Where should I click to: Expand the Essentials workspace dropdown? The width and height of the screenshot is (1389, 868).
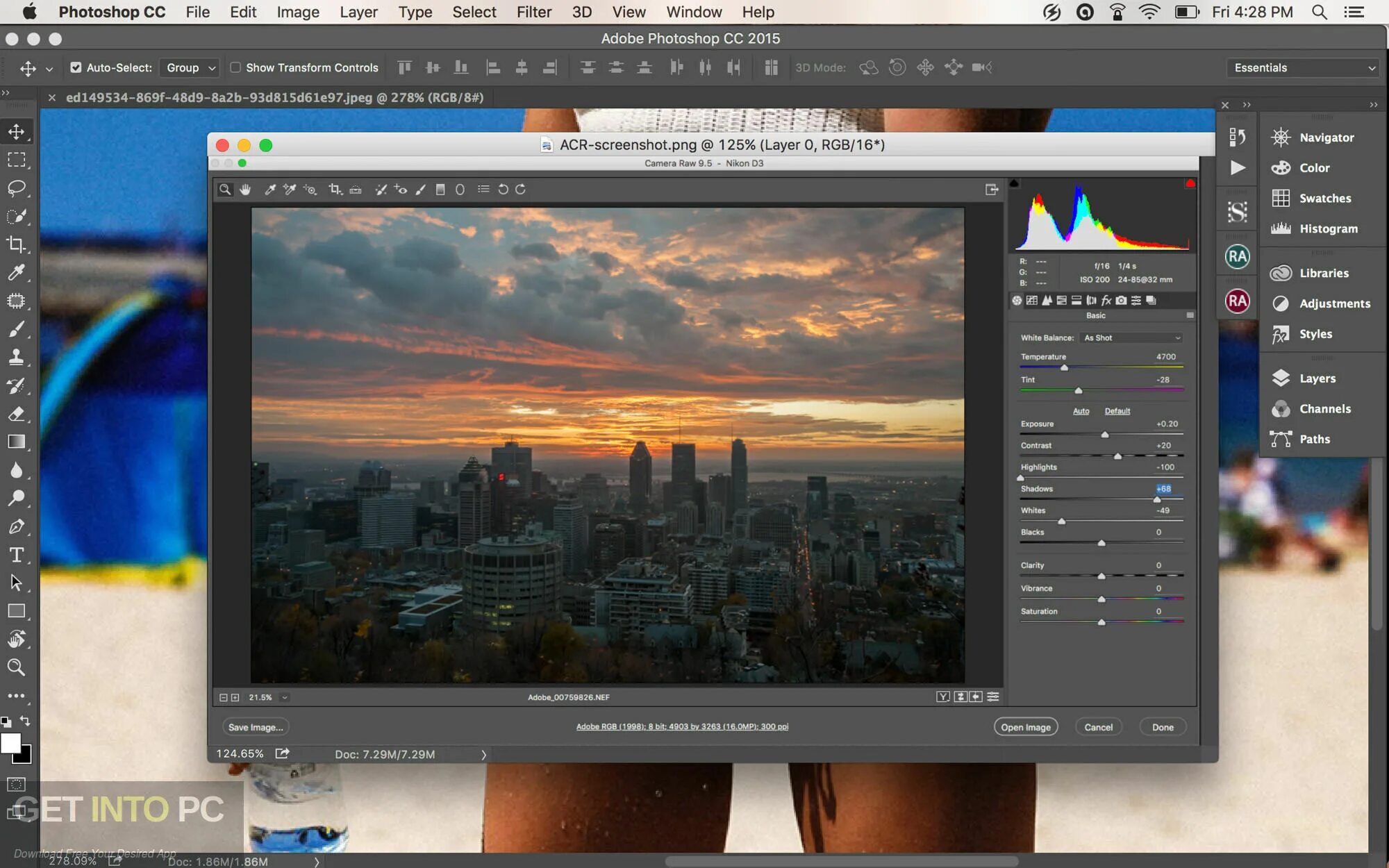click(x=1304, y=67)
